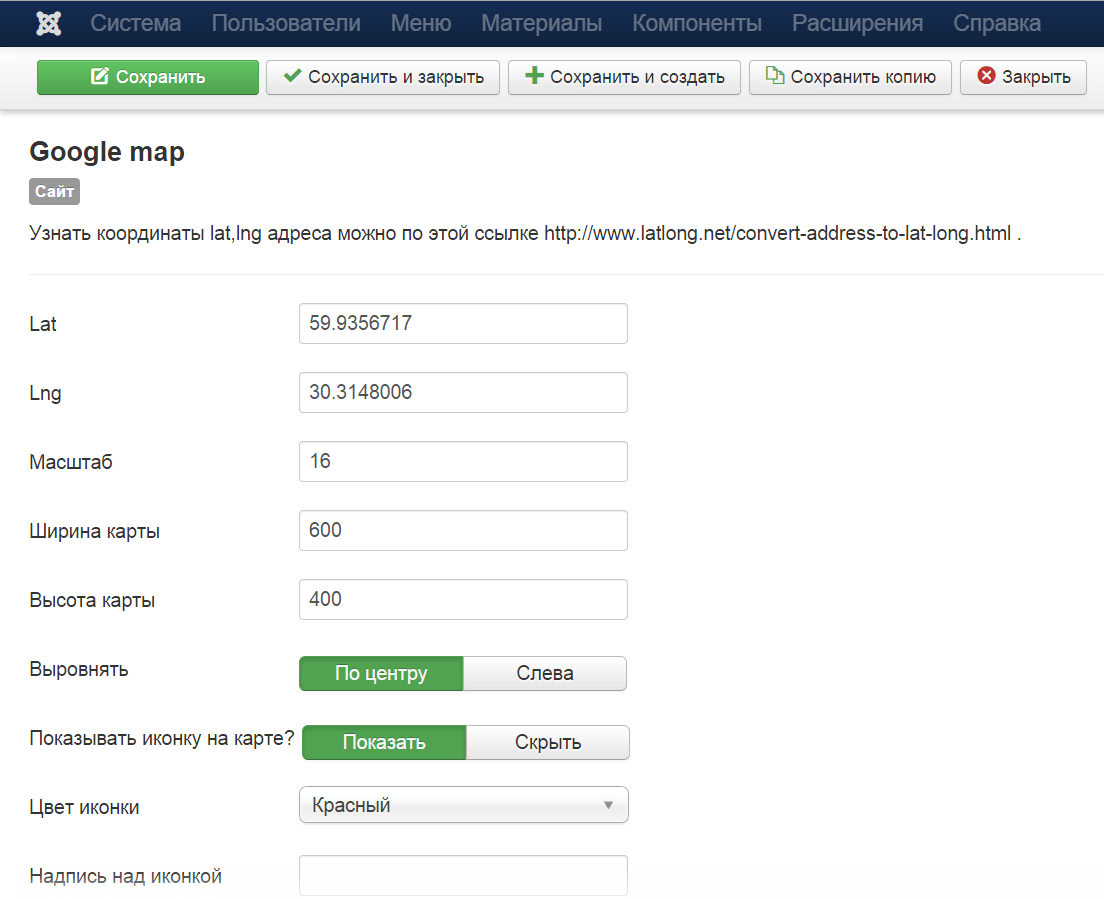Click the Сохранить и создать button label
1104x899 pixels.
tap(637, 77)
